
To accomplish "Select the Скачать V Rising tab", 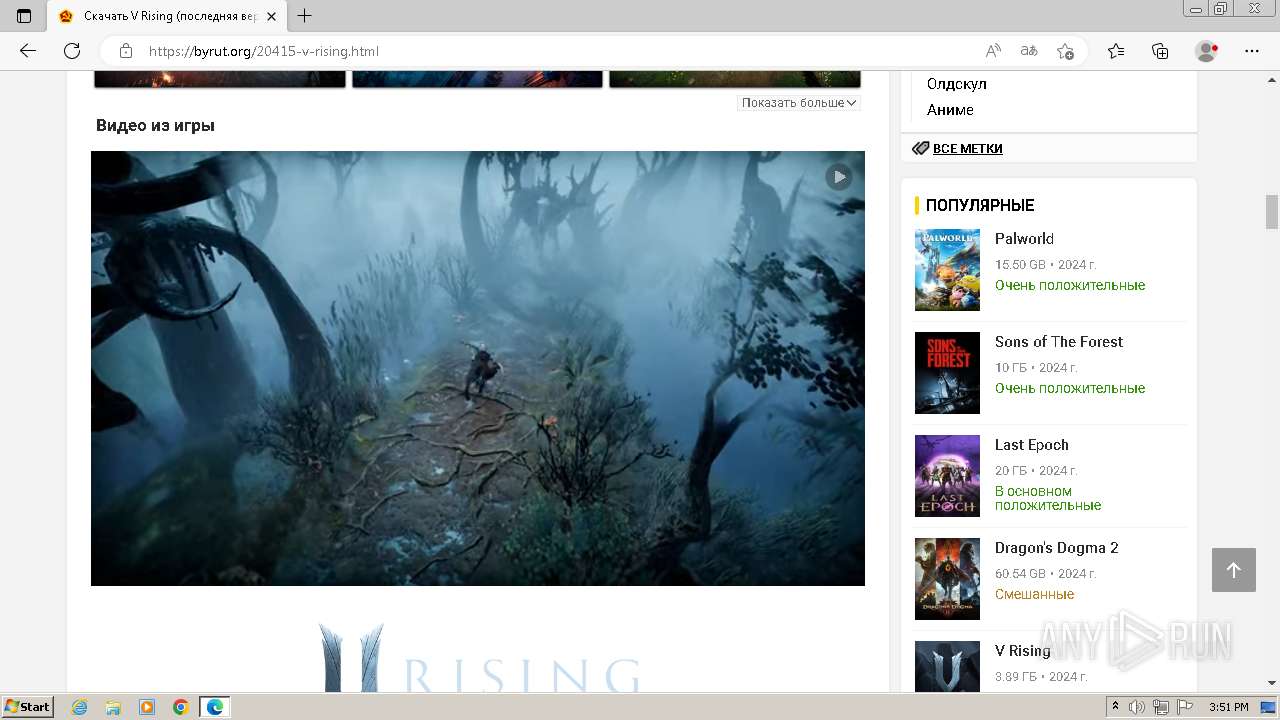I will (x=168, y=16).
